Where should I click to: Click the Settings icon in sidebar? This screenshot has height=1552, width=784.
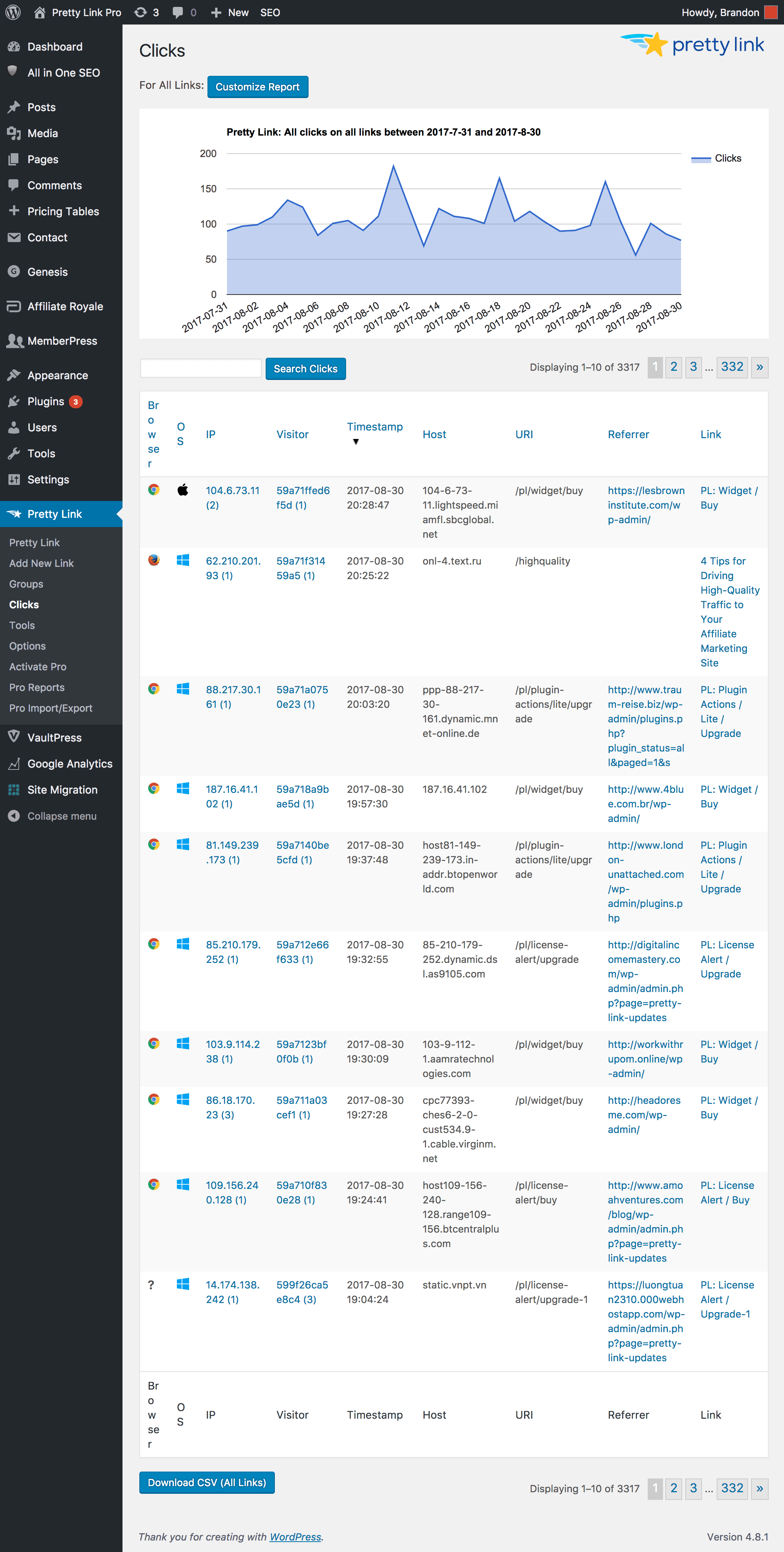(x=13, y=479)
